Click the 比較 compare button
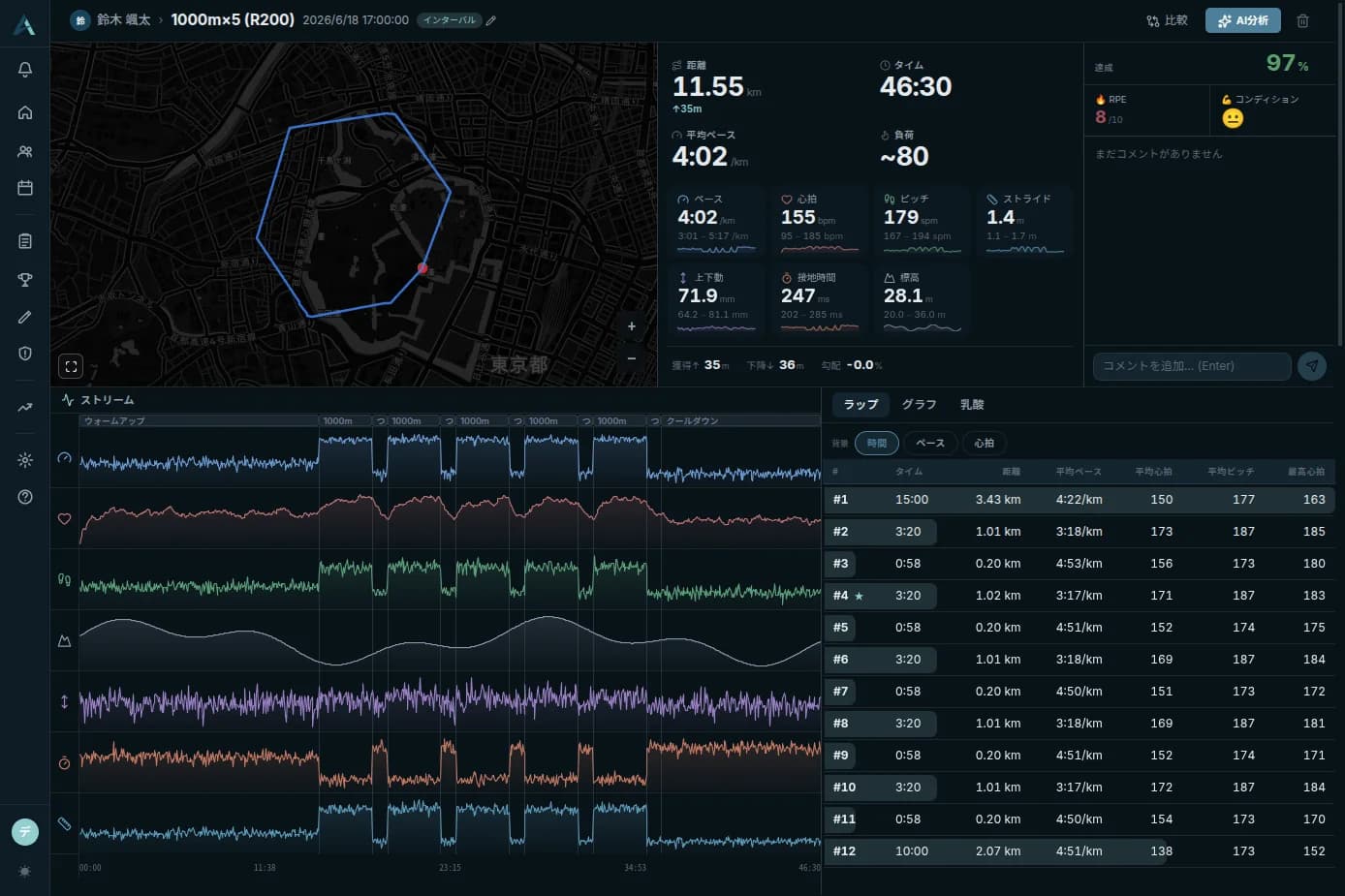 (1167, 20)
